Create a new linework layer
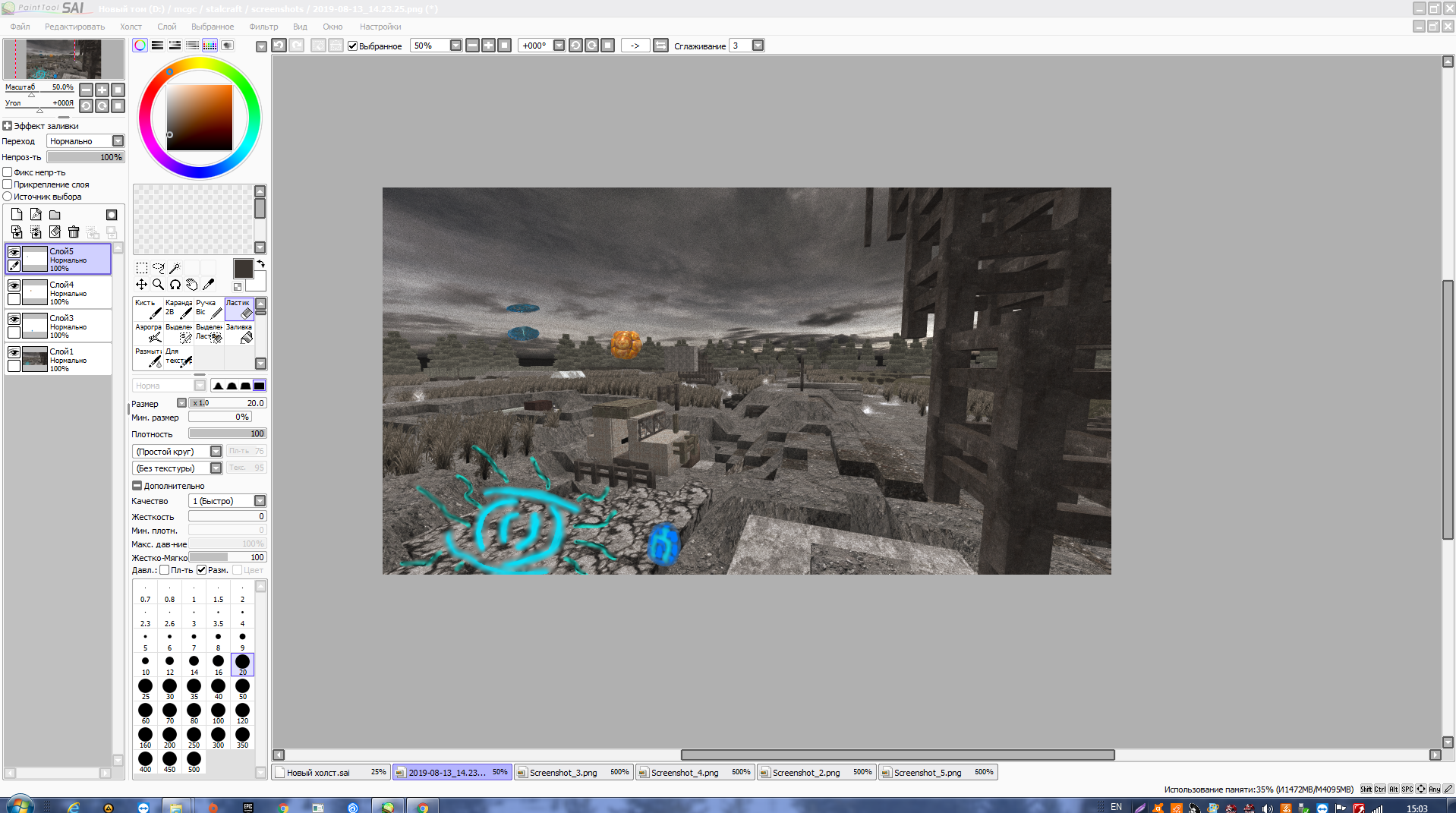Image resolution: width=1456 pixels, height=813 pixels. [36, 215]
